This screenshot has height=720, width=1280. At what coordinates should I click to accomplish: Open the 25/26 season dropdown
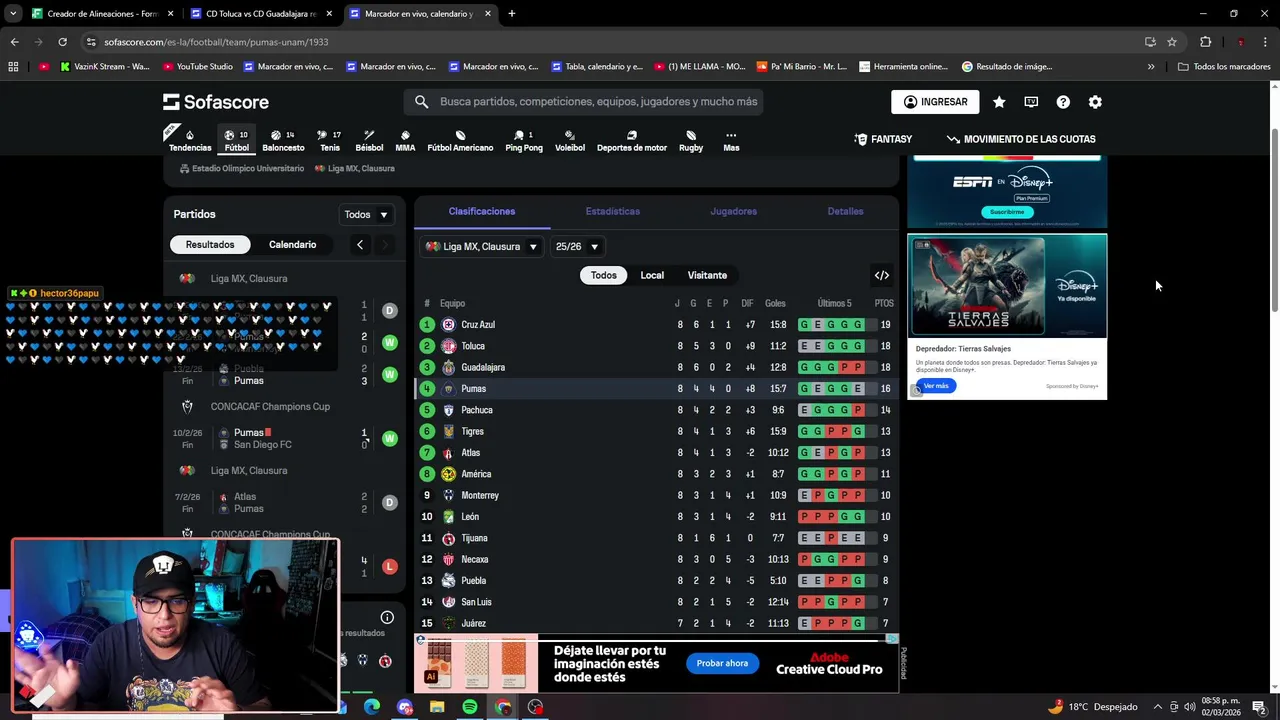coord(577,246)
